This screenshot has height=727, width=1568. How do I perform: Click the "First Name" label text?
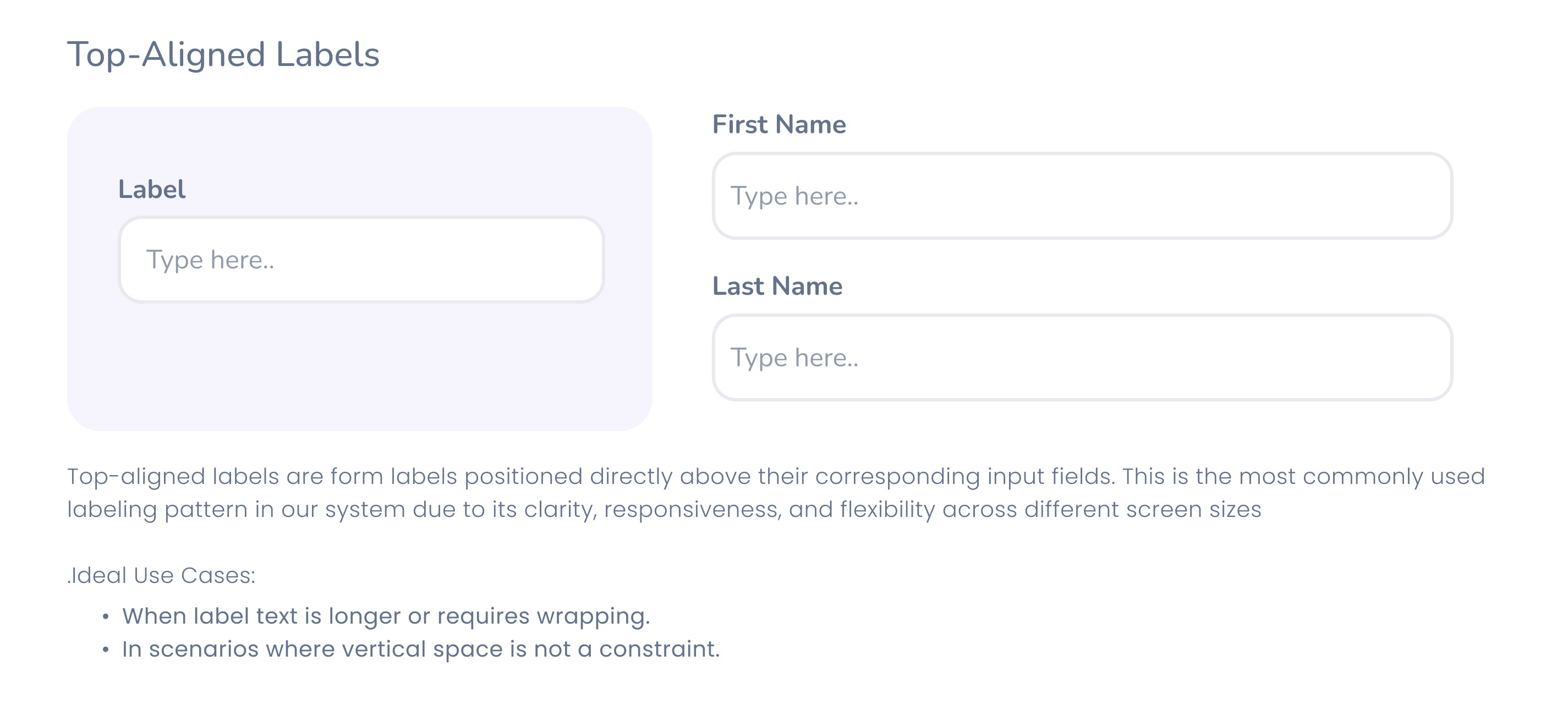pos(779,124)
